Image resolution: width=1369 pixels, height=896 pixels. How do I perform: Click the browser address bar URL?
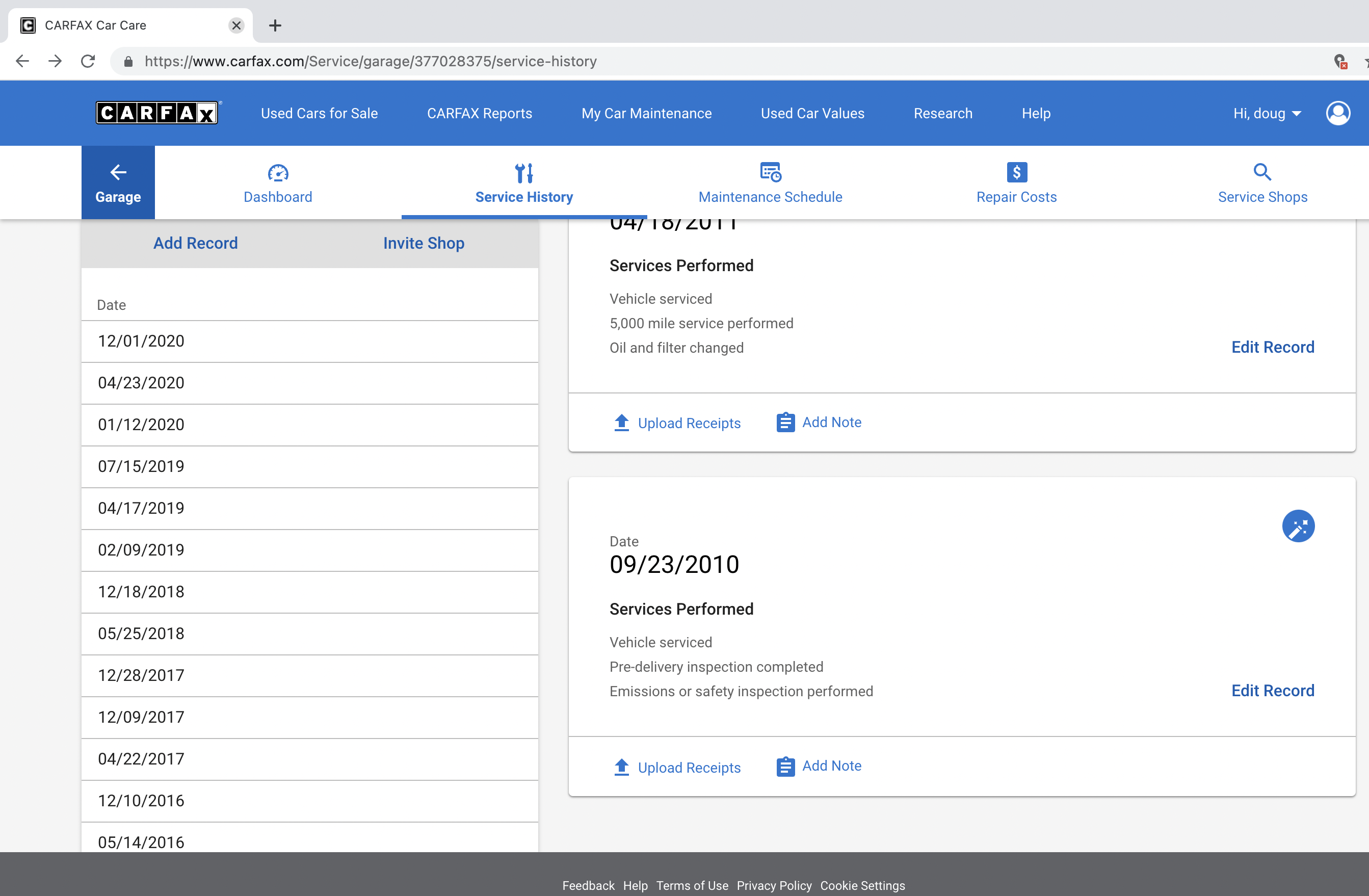[371, 61]
